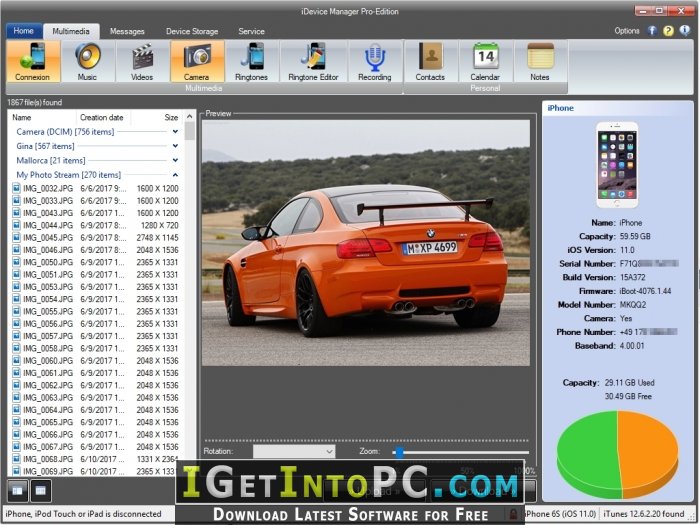The image size is (700, 525).
Task: Open the Rotation dropdown
Action: 294,451
